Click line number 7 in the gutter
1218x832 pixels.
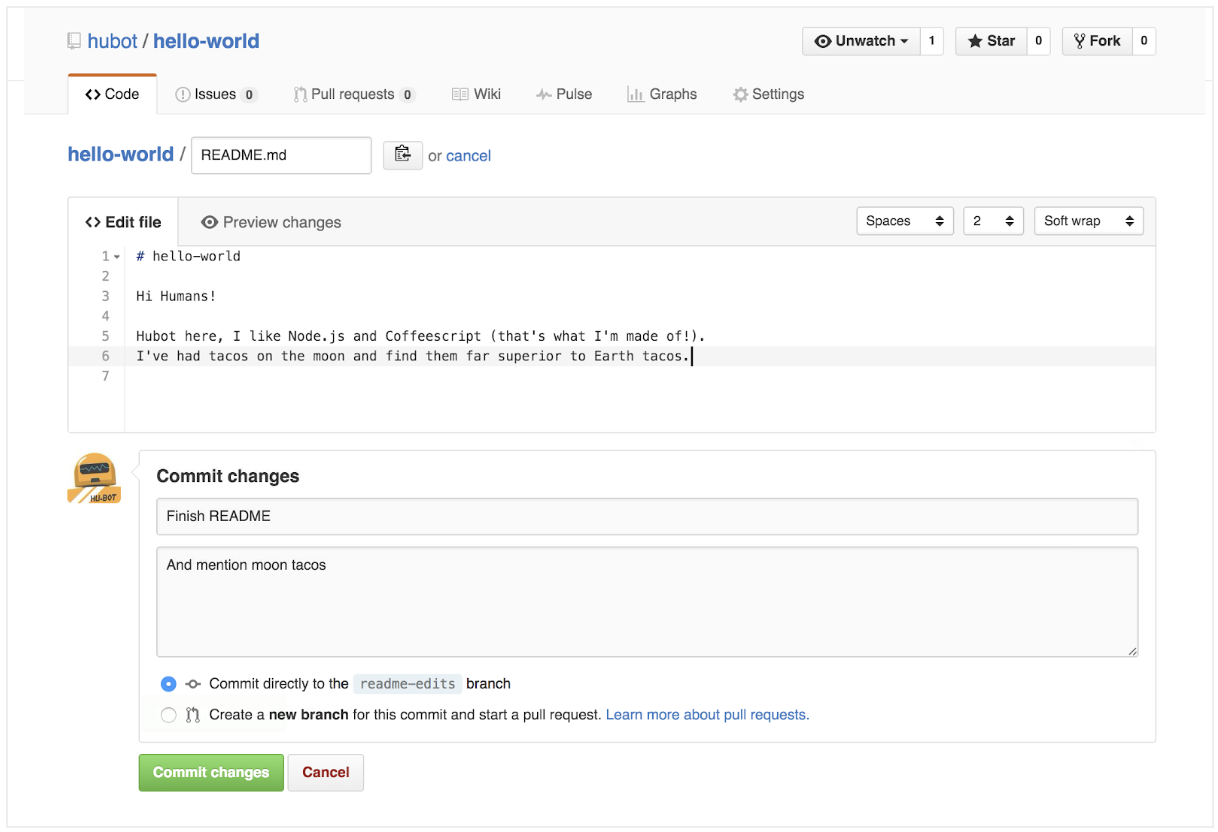click(x=105, y=376)
